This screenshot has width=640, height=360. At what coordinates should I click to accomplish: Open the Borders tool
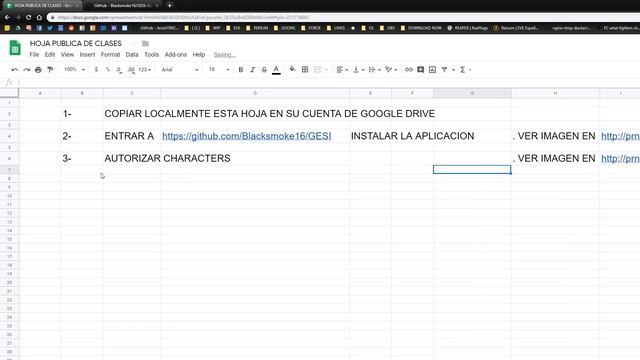pos(305,70)
